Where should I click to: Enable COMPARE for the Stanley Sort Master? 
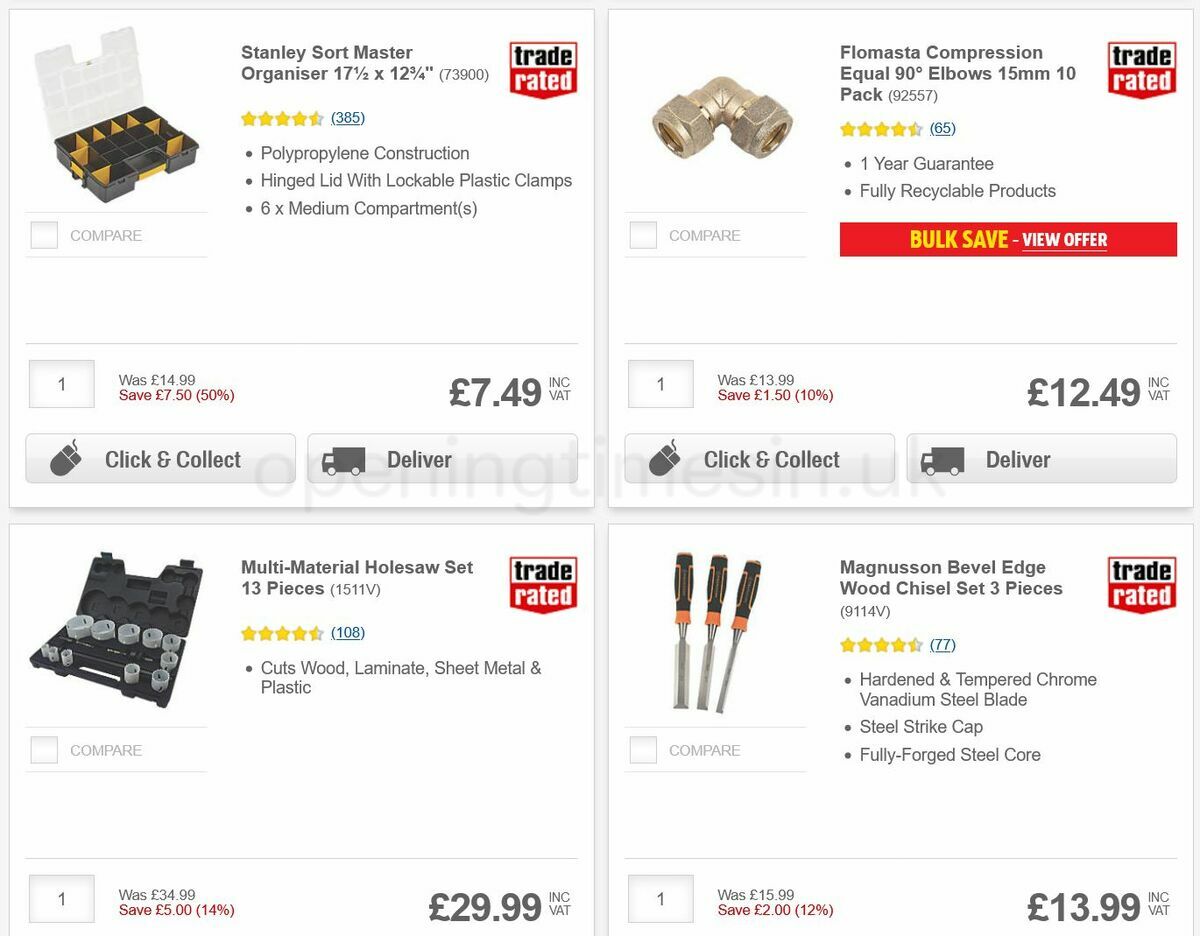pos(43,234)
